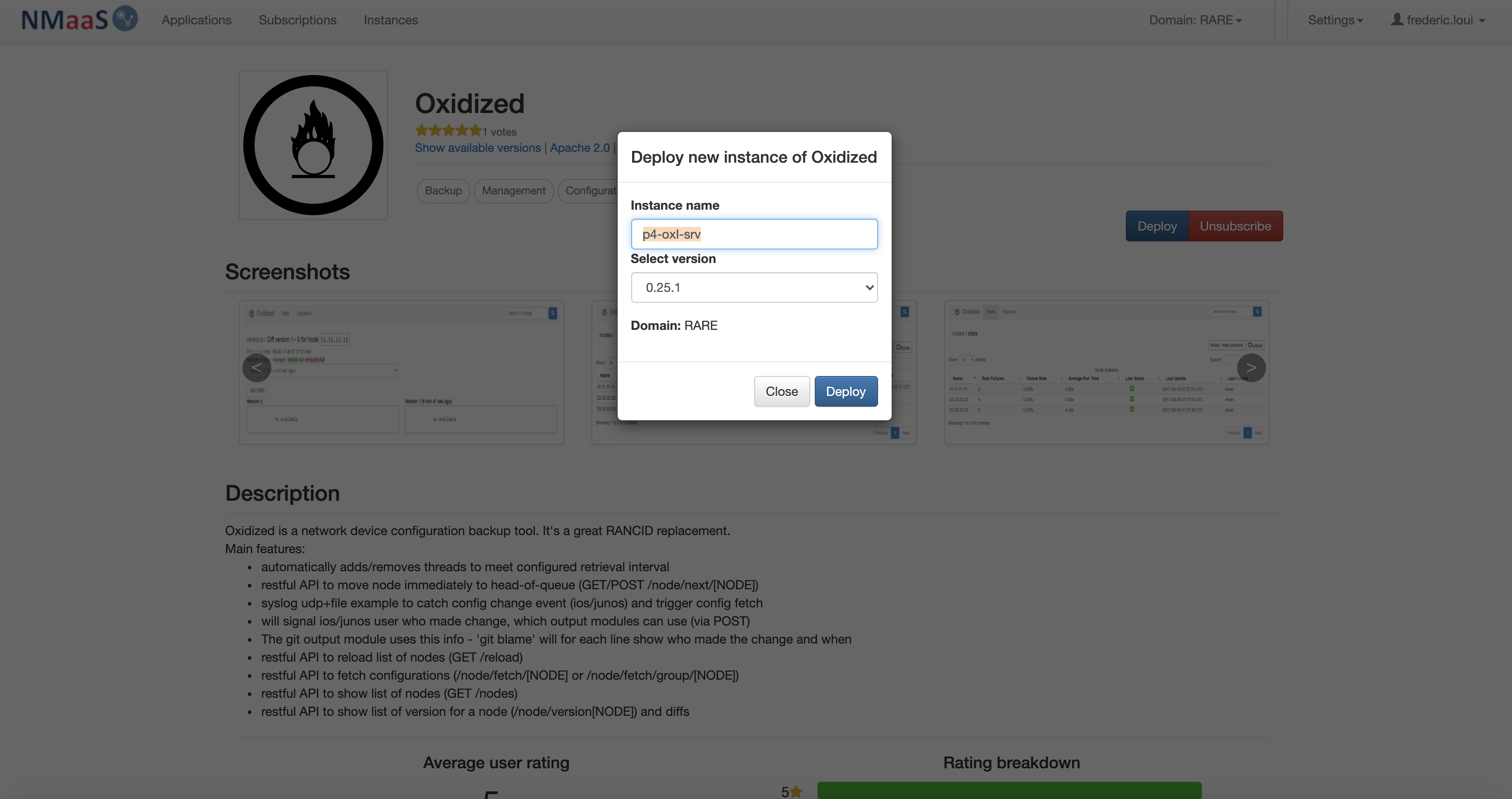Click the 'syslog udp+file example' bullet
Viewport: 1512px width, 799px height.
(x=512, y=603)
